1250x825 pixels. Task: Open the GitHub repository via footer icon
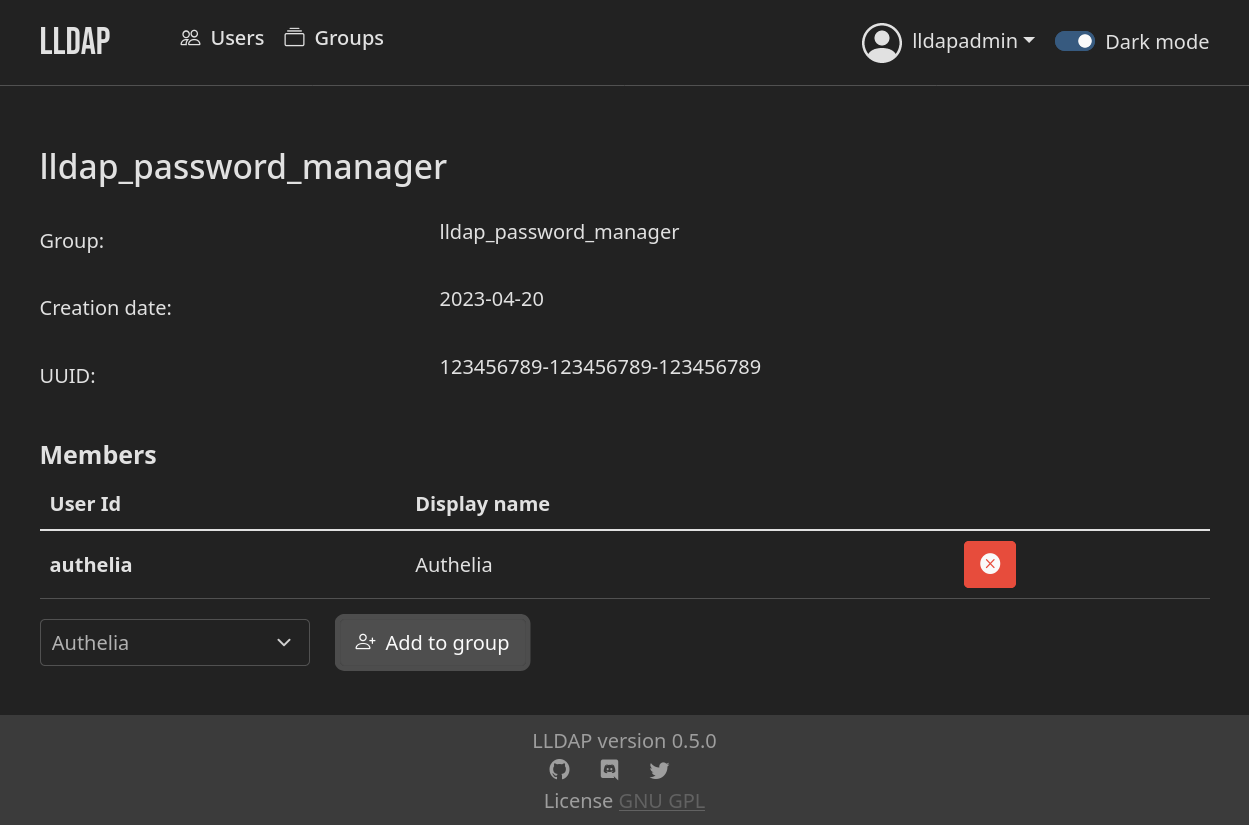[x=559, y=770]
